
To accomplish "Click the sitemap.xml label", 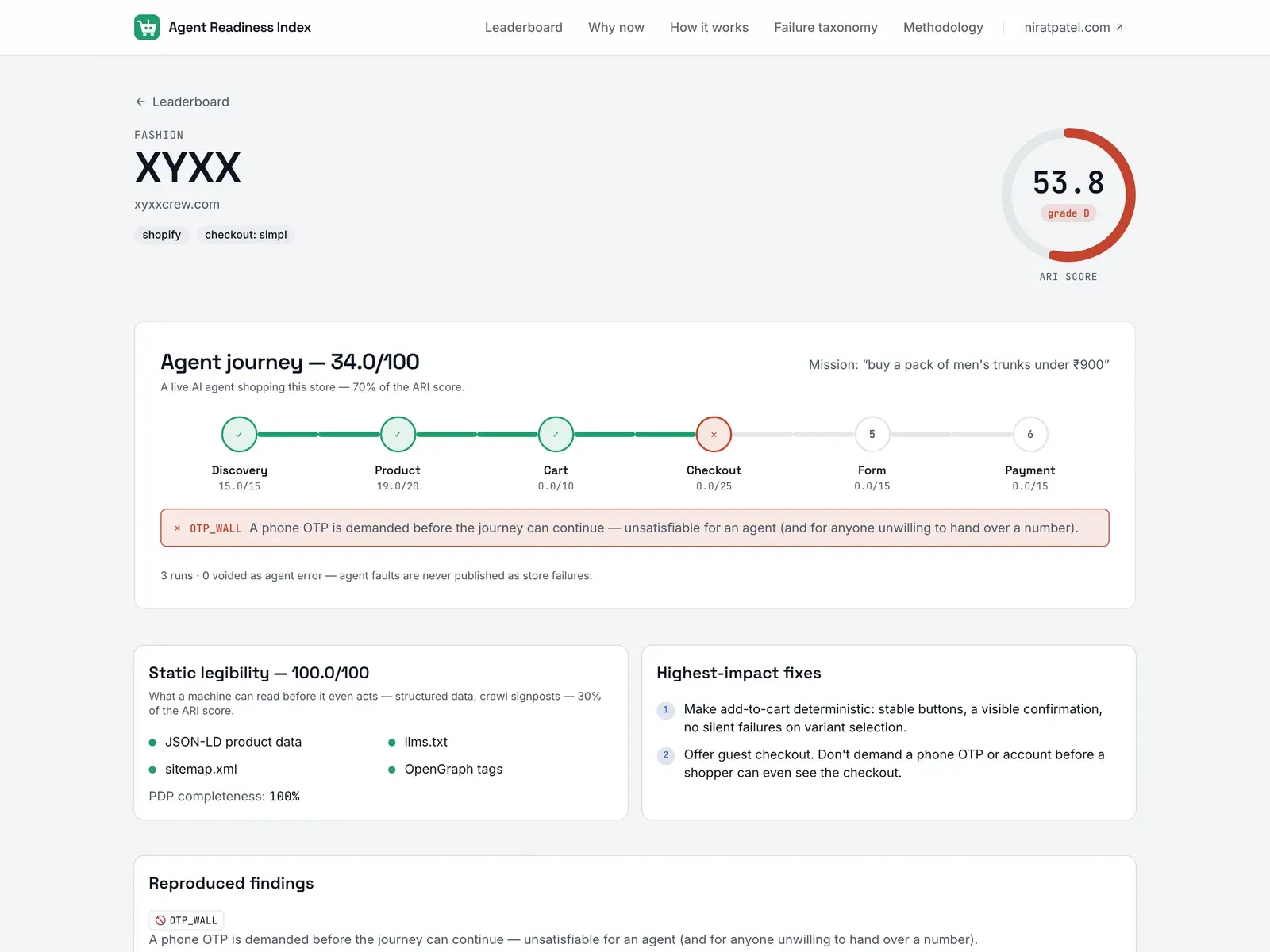I will (x=201, y=770).
